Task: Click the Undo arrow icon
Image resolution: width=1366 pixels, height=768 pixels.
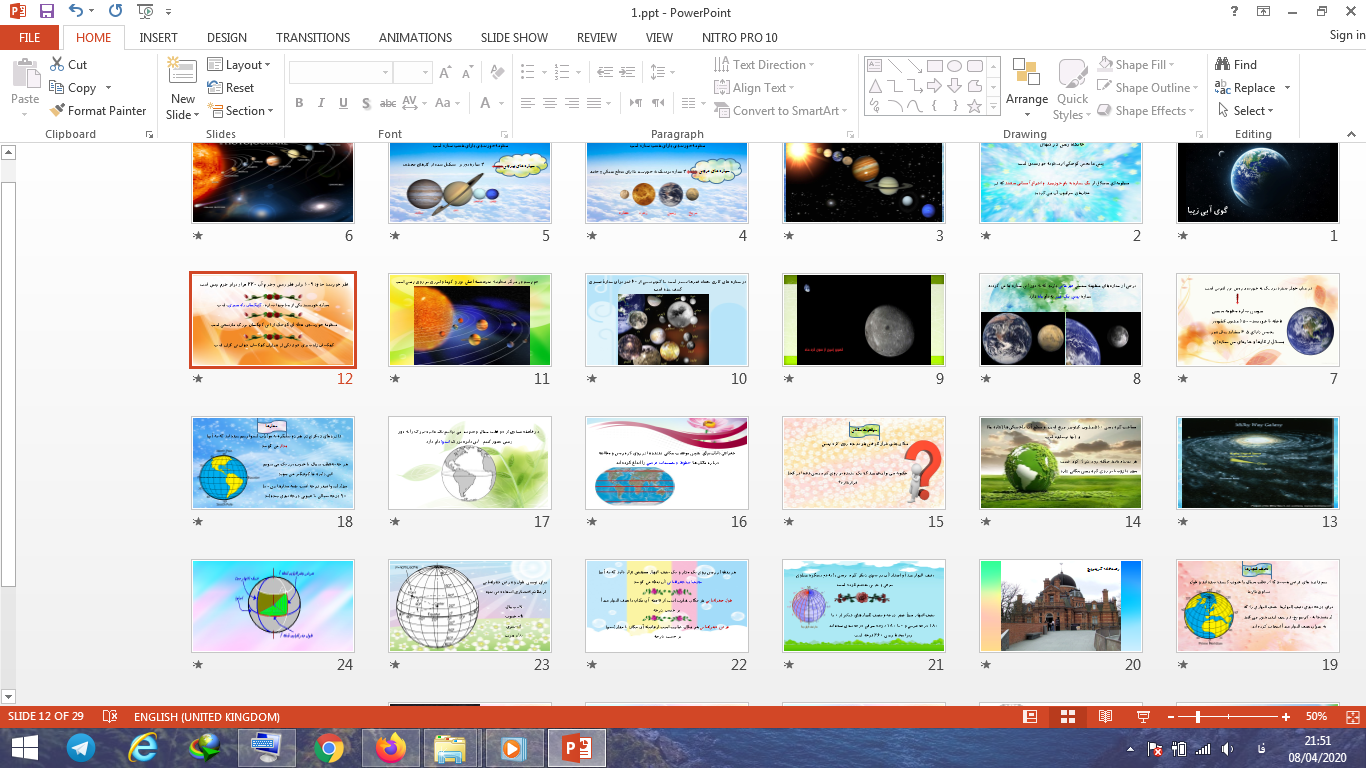Action: click(x=77, y=12)
